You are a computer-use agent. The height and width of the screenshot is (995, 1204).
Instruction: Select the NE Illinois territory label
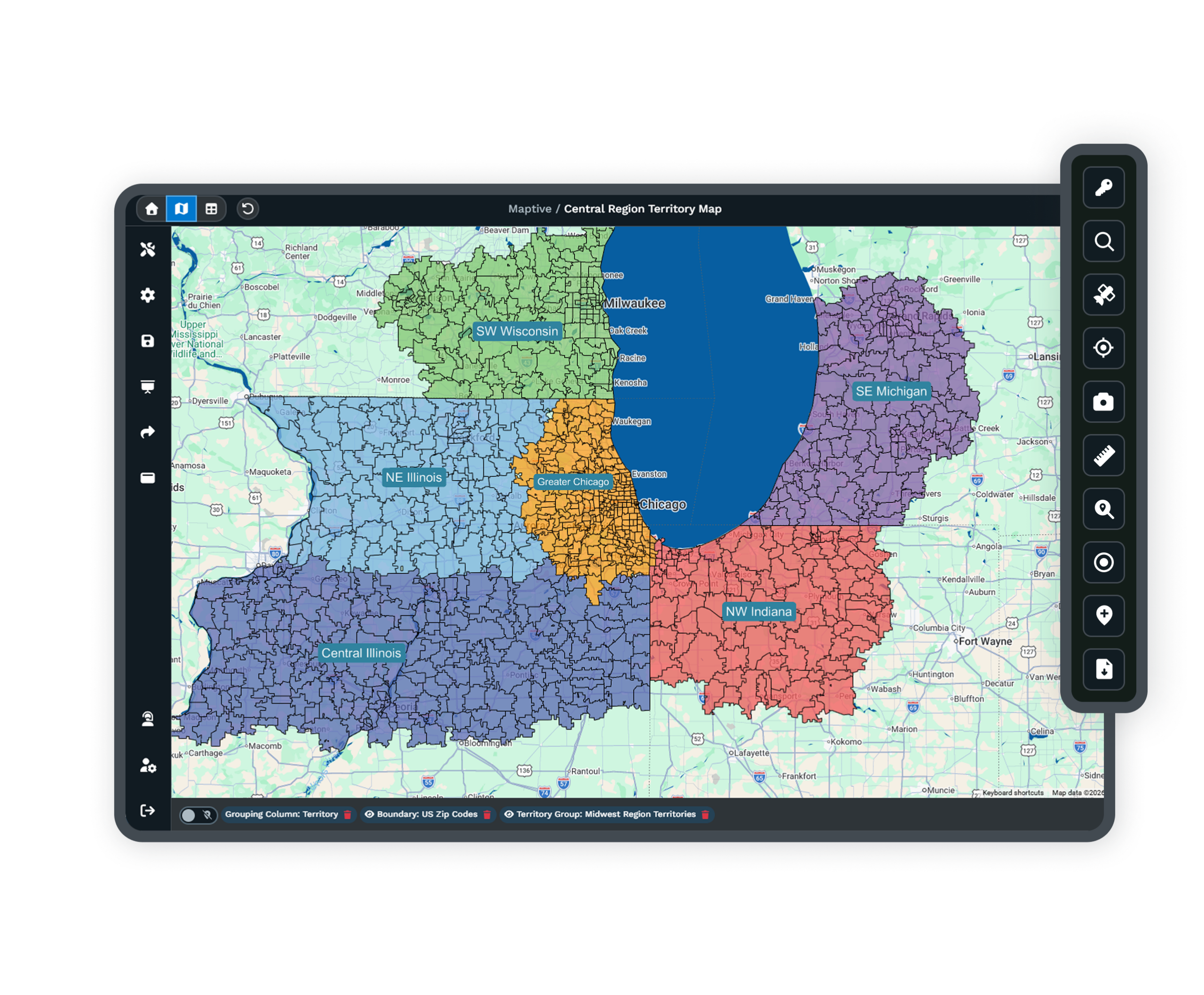pos(413,477)
